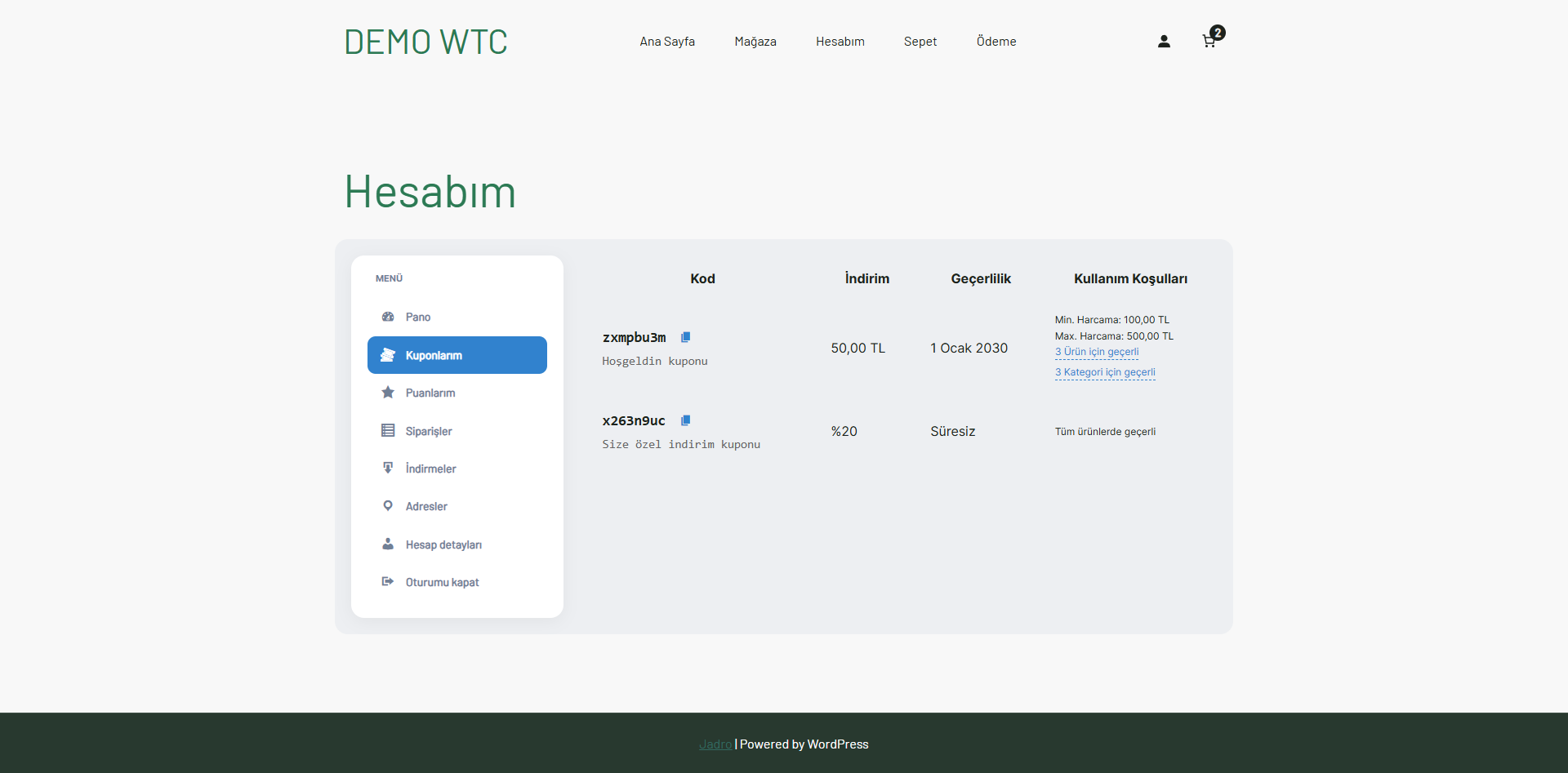This screenshot has height=773, width=1568.
Task: Click the user account icon in header
Action: pyautogui.click(x=1164, y=42)
